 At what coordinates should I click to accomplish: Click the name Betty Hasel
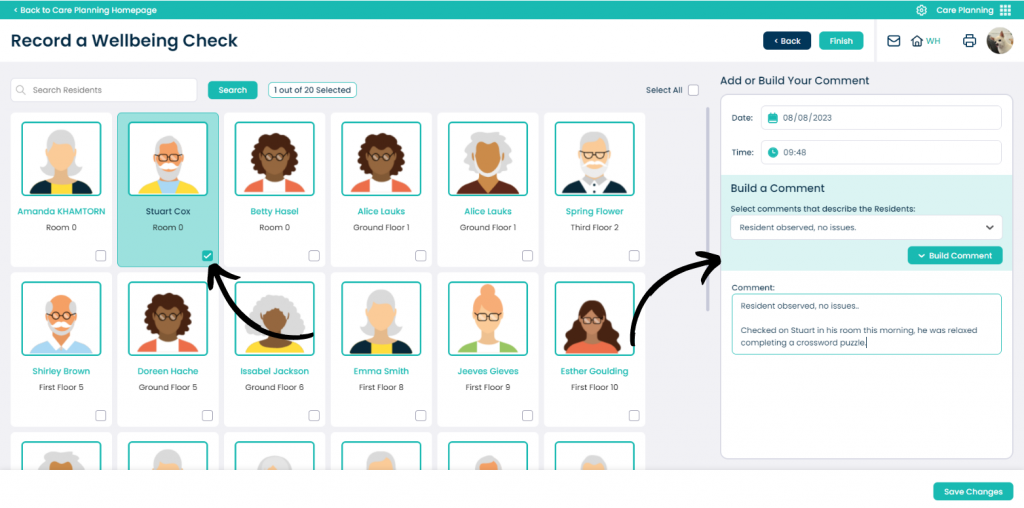pos(274,212)
